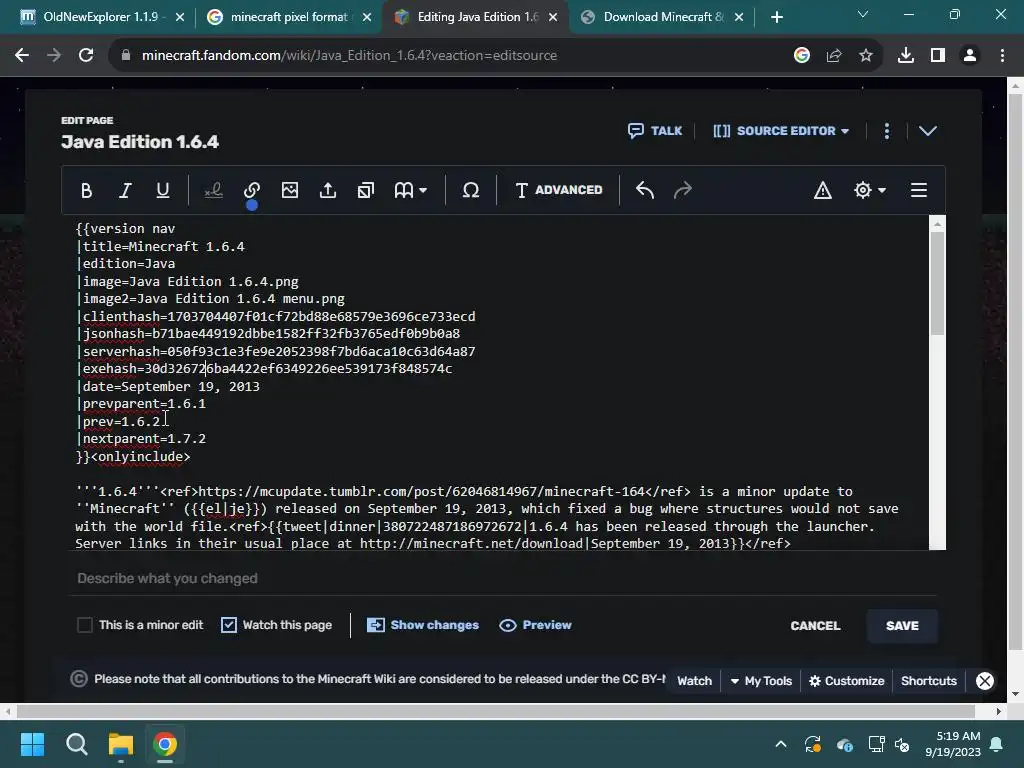The width and height of the screenshot is (1024, 768).
Task: Open tab search chevron
Action: click(863, 14)
